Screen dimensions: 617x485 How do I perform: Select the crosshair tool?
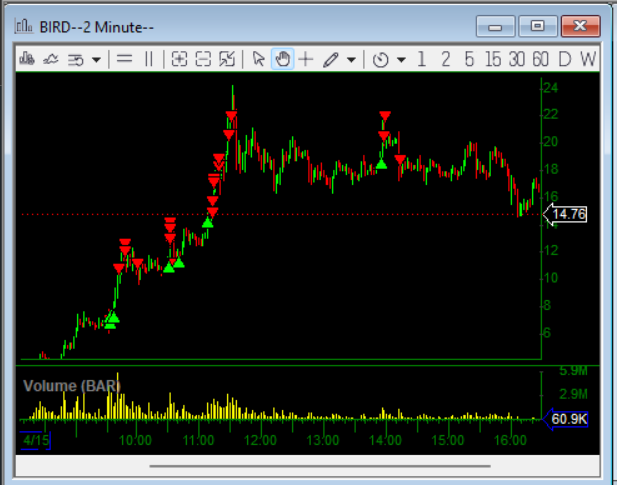tap(306, 59)
